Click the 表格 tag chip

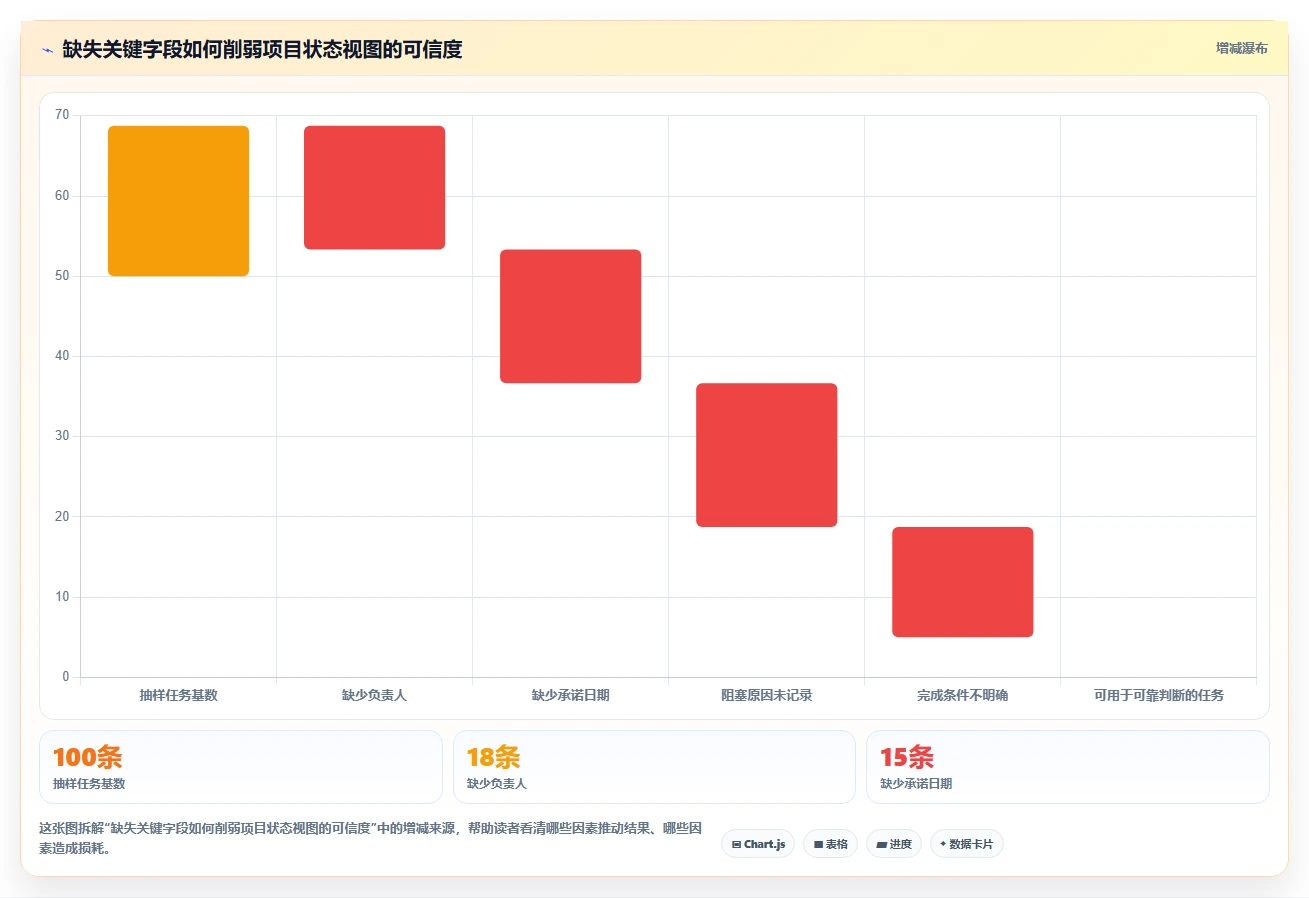(830, 844)
